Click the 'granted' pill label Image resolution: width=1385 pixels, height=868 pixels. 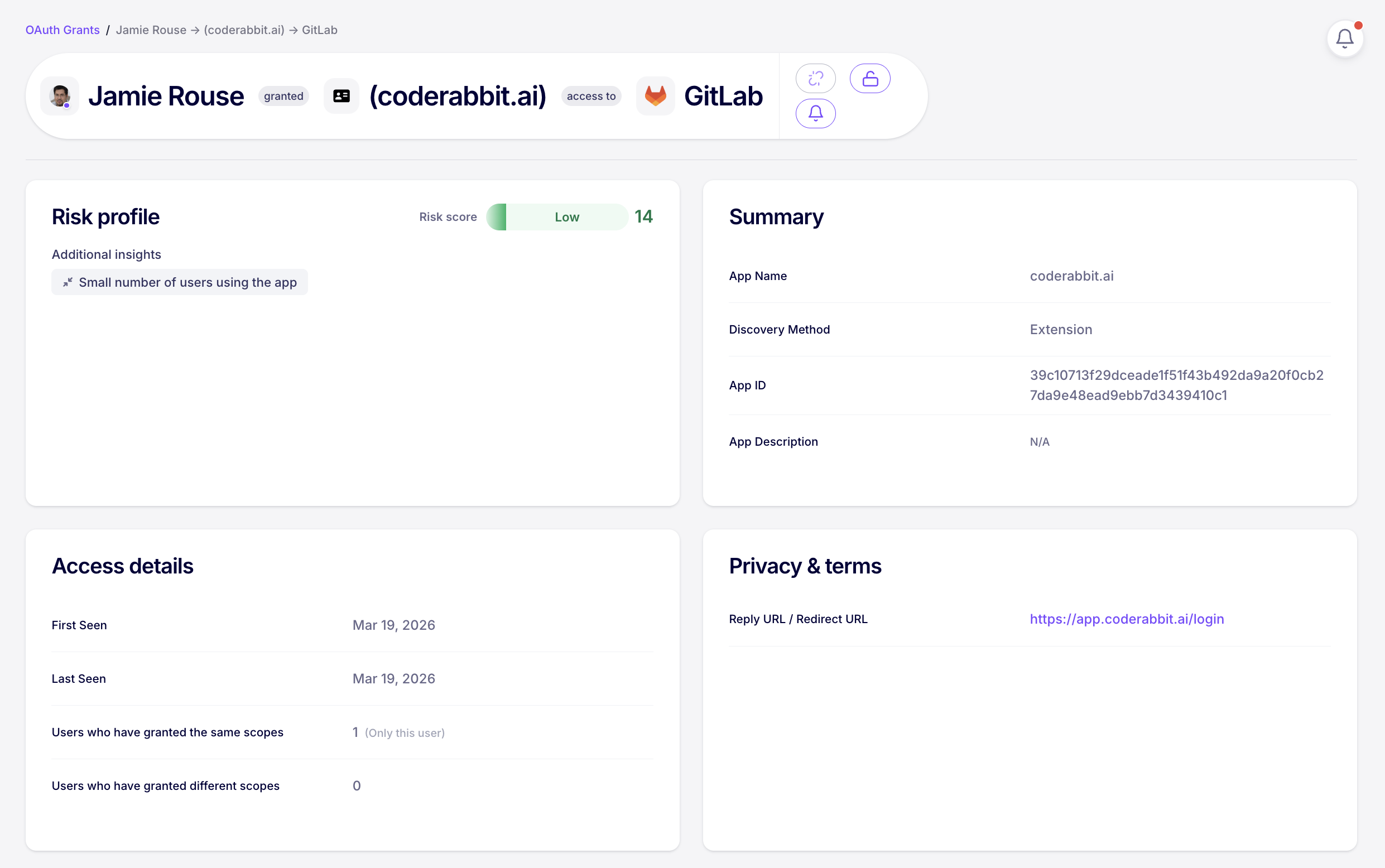283,96
